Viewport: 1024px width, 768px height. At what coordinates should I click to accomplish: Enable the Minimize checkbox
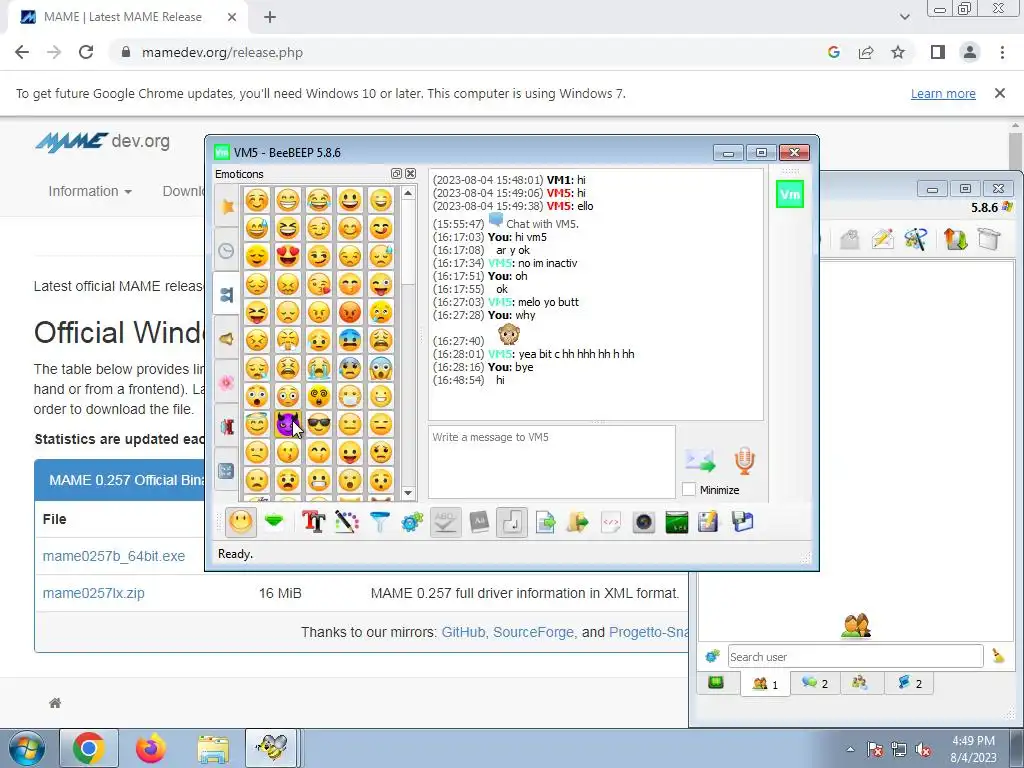(x=688, y=489)
